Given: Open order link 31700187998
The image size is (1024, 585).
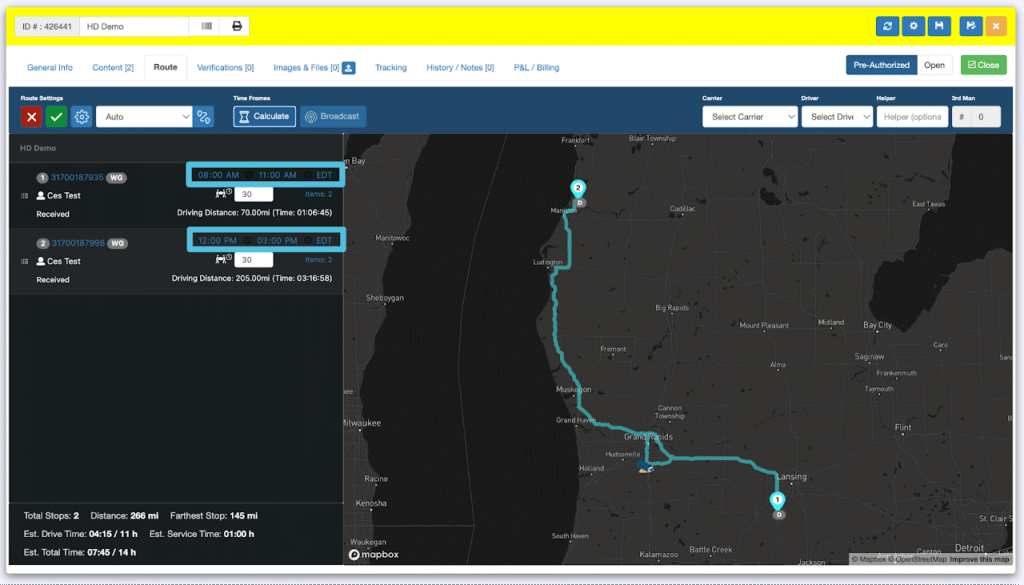Looking at the screenshot, I should [x=78, y=243].
